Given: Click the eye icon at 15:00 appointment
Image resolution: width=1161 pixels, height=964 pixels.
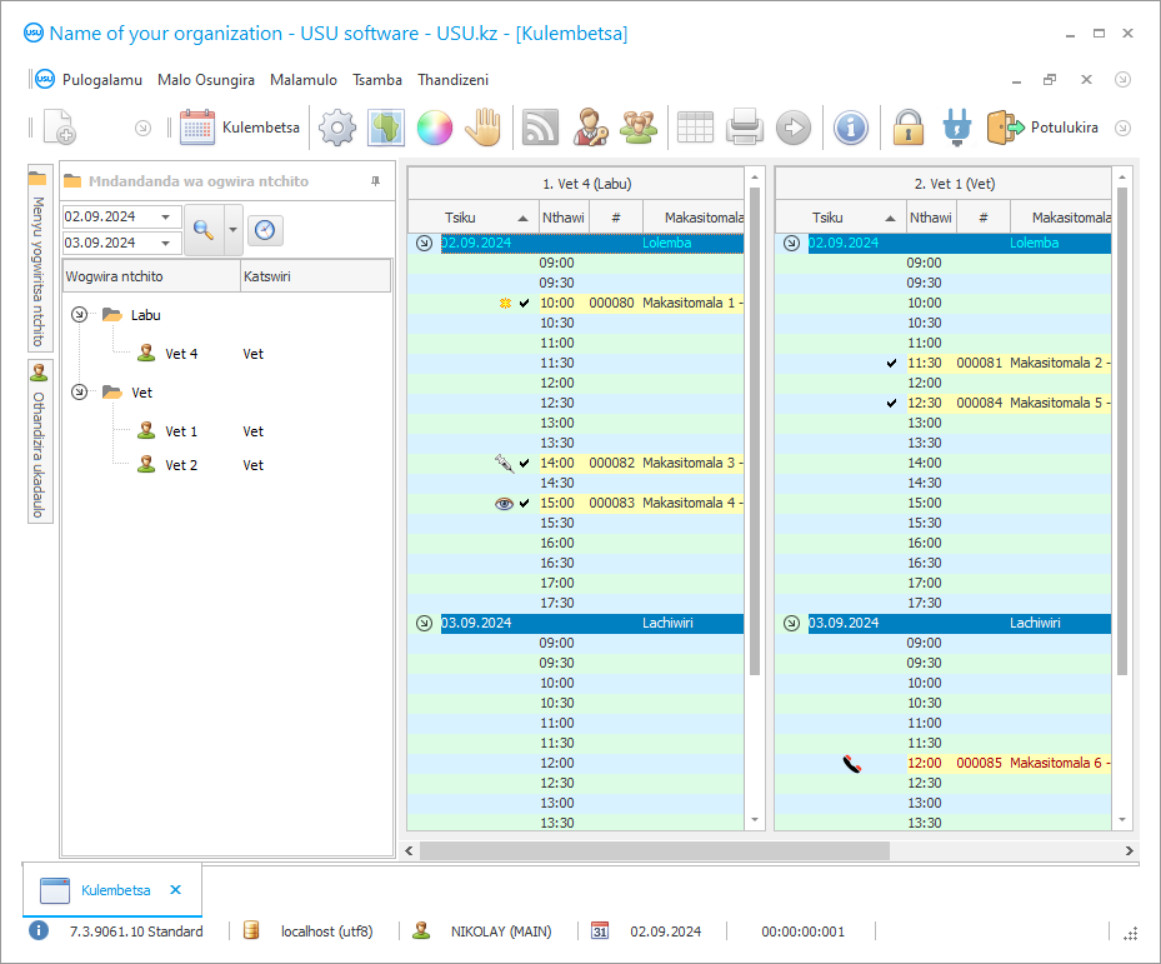Looking at the screenshot, I should pyautogui.click(x=504, y=503).
